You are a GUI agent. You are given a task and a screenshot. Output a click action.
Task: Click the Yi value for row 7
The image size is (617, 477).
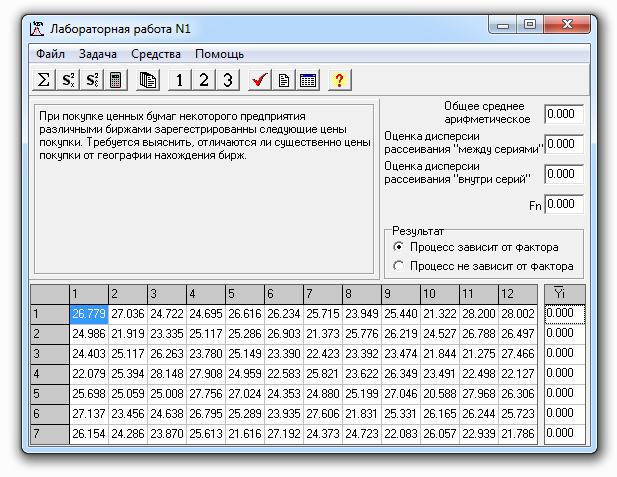(565, 434)
